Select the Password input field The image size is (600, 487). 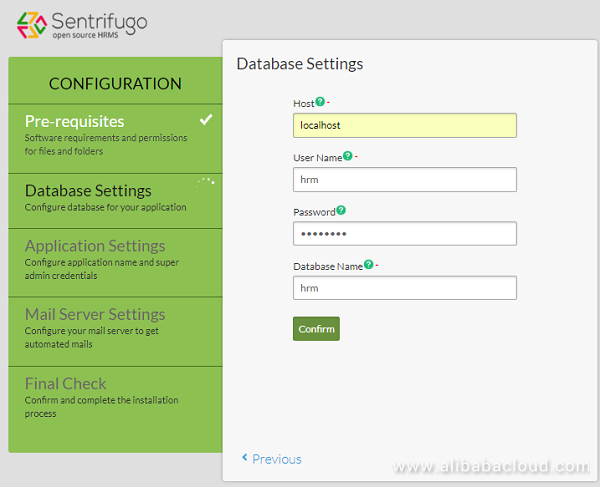[x=404, y=233]
